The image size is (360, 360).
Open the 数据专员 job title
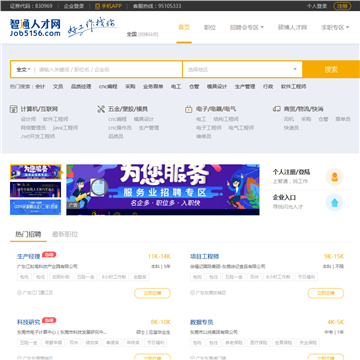pos(202,322)
